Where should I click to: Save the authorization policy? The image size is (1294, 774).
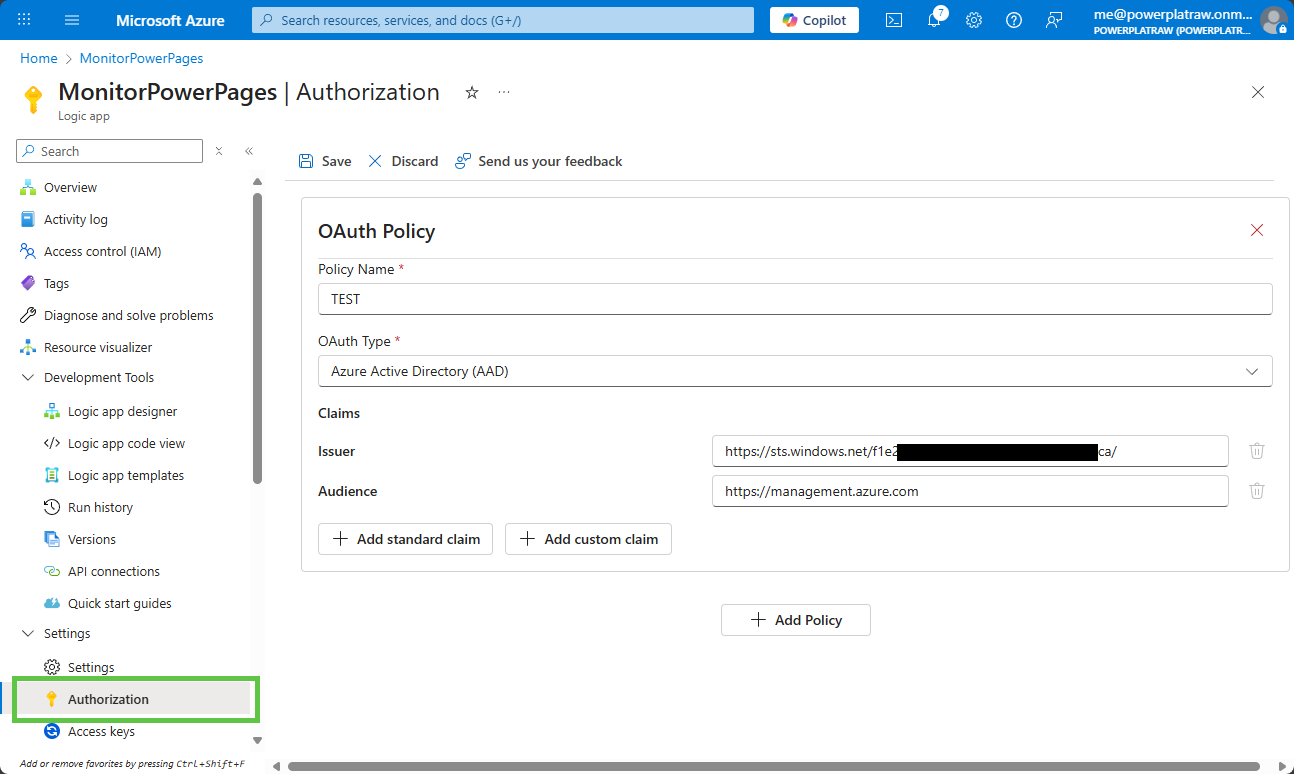(x=325, y=161)
